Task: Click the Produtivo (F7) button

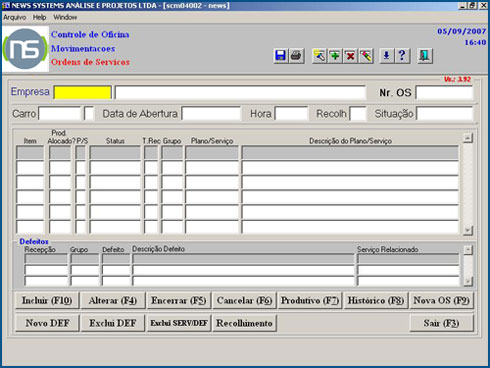Action: 310,301
